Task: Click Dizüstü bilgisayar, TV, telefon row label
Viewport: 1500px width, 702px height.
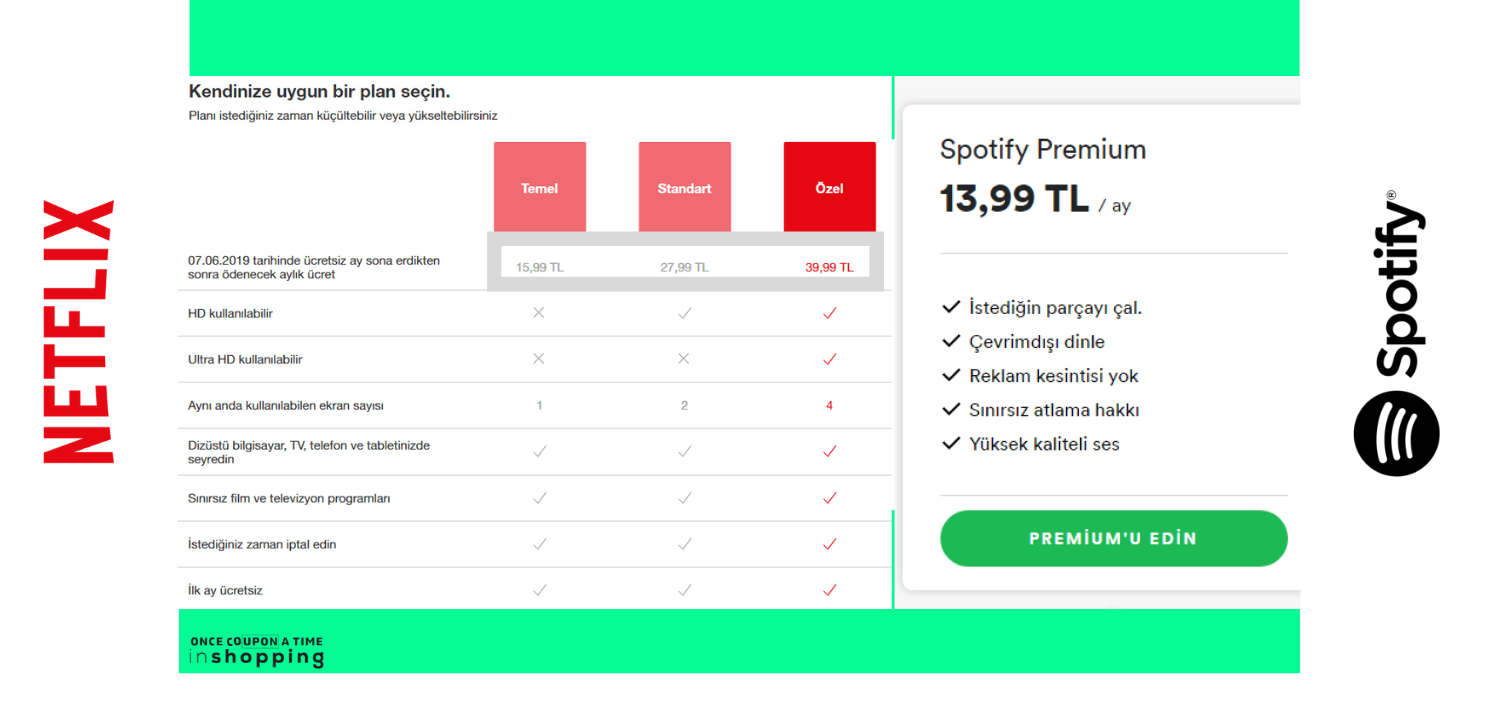Action: [x=309, y=452]
